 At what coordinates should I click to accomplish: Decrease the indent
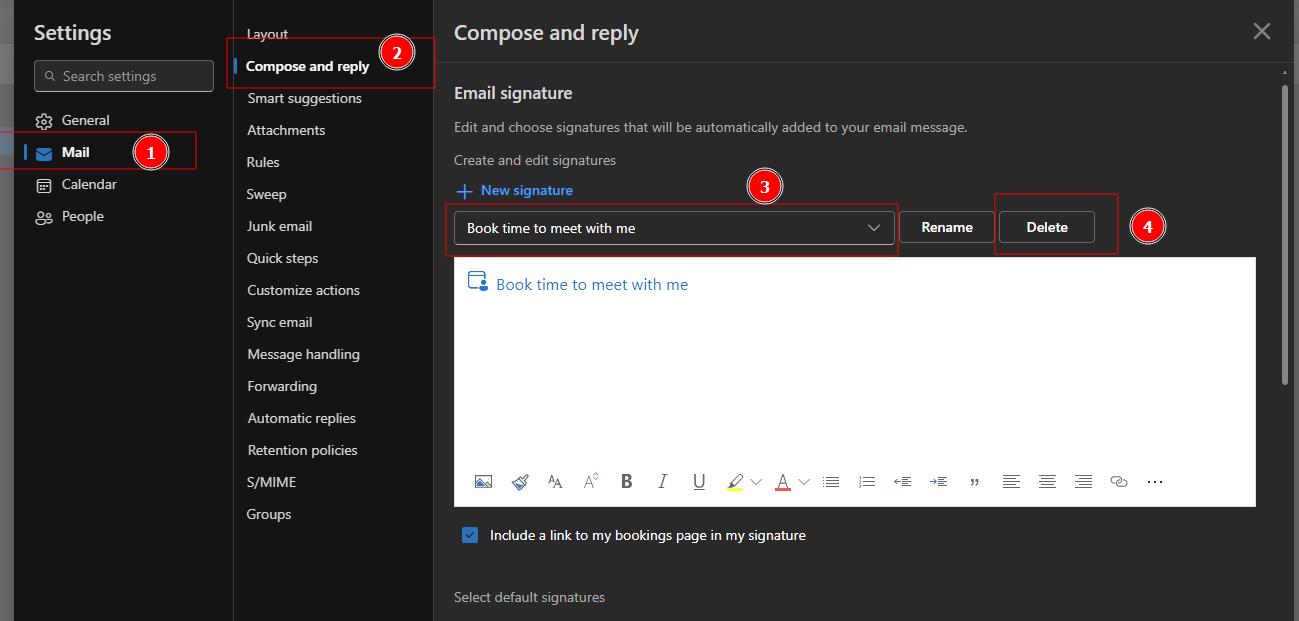(903, 482)
